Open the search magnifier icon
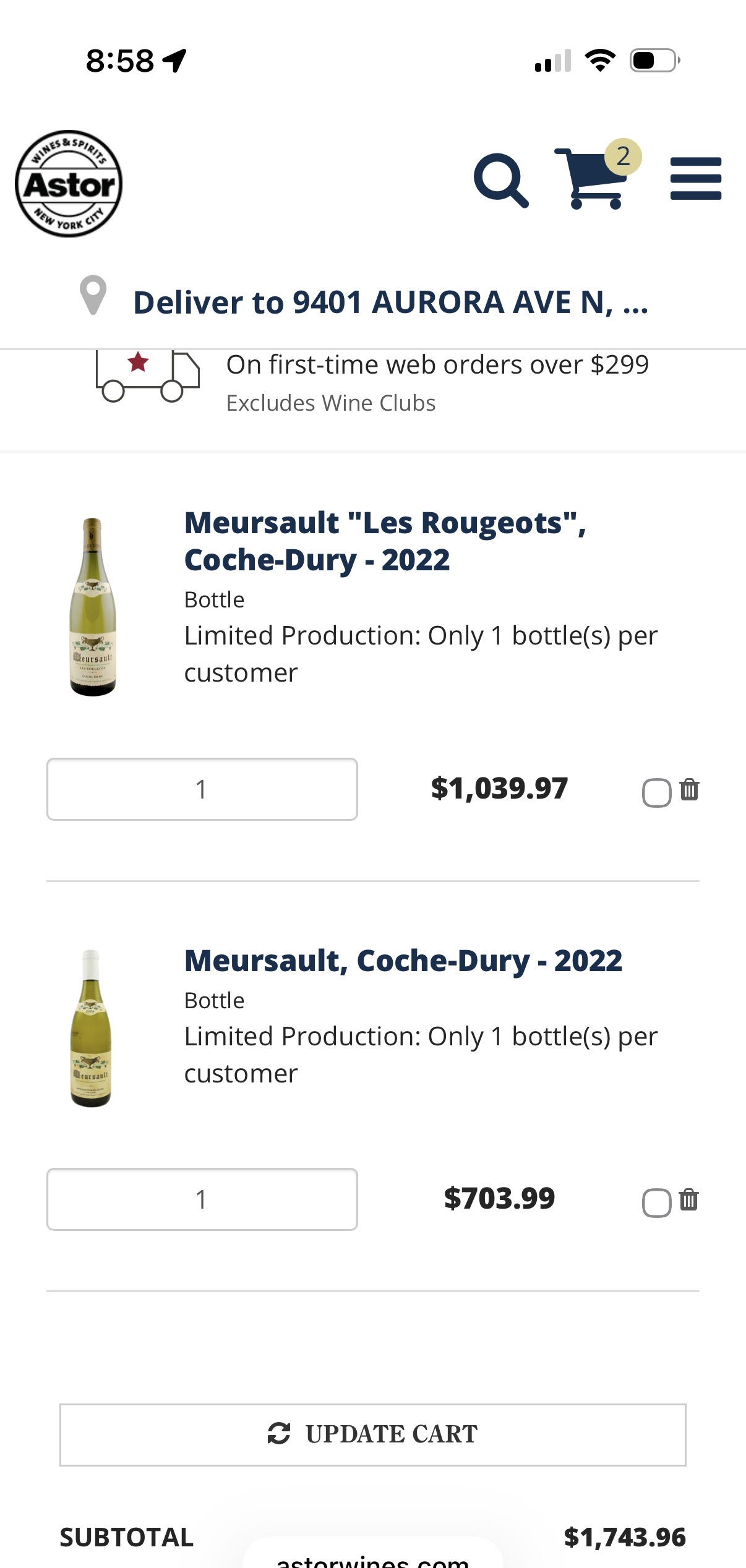Screen dimensions: 746x1568 500,180
